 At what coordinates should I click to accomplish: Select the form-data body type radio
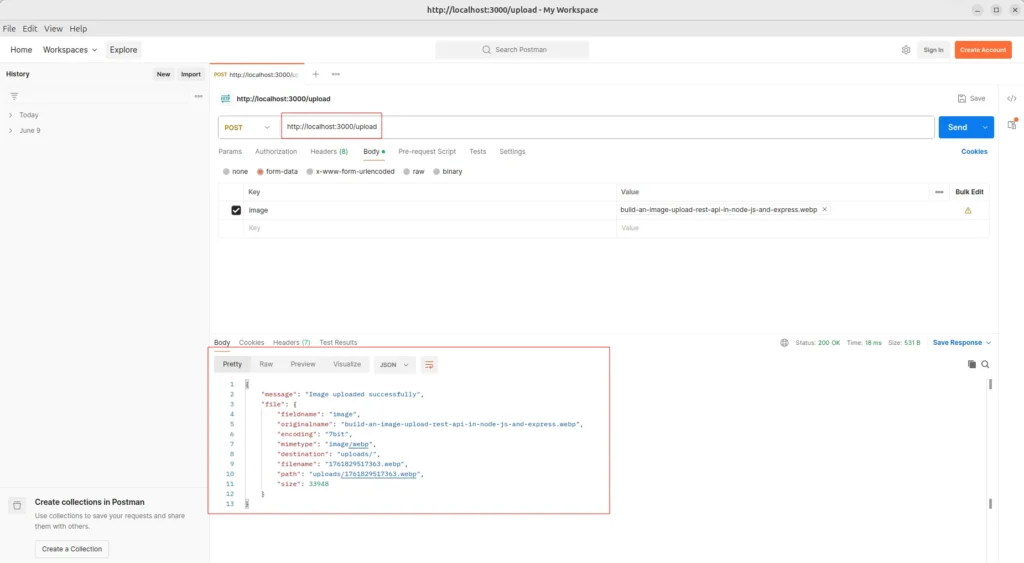click(260, 172)
